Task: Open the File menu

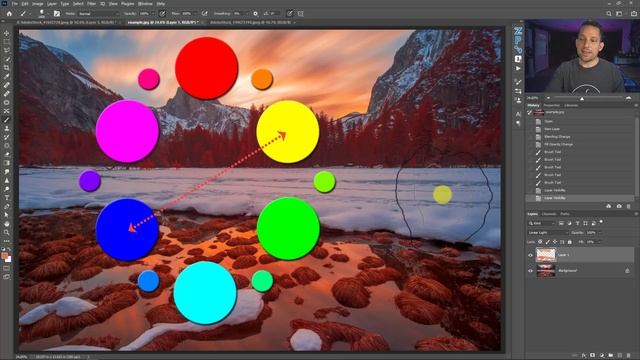Action: [x=15, y=4]
